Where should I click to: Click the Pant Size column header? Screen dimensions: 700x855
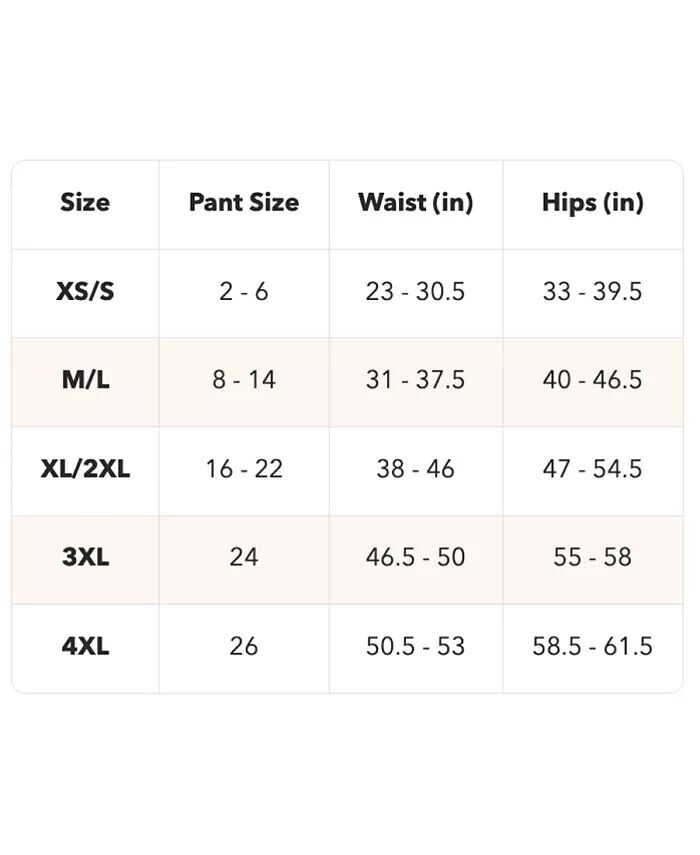pyautogui.click(x=244, y=203)
